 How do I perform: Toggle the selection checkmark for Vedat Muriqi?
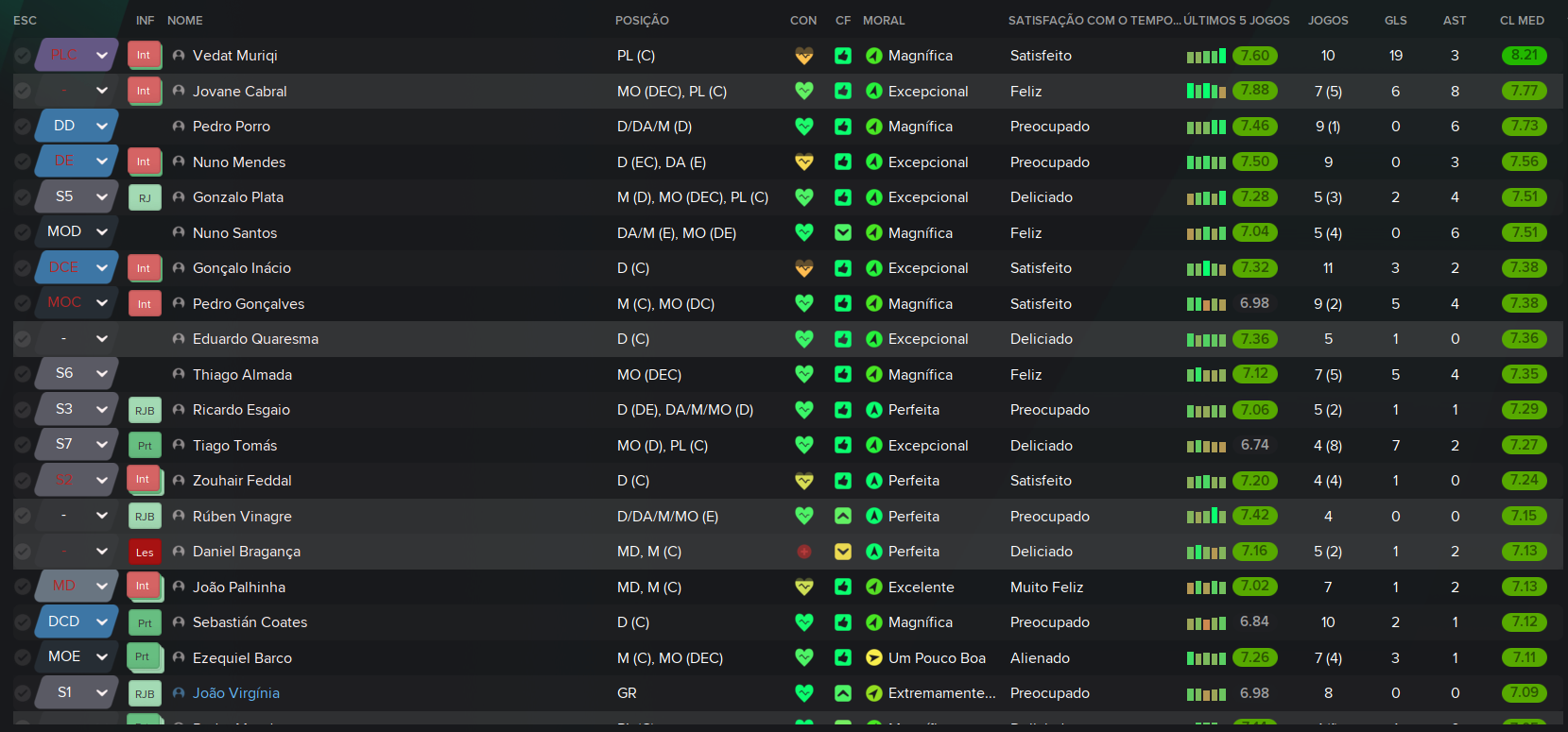(23, 56)
